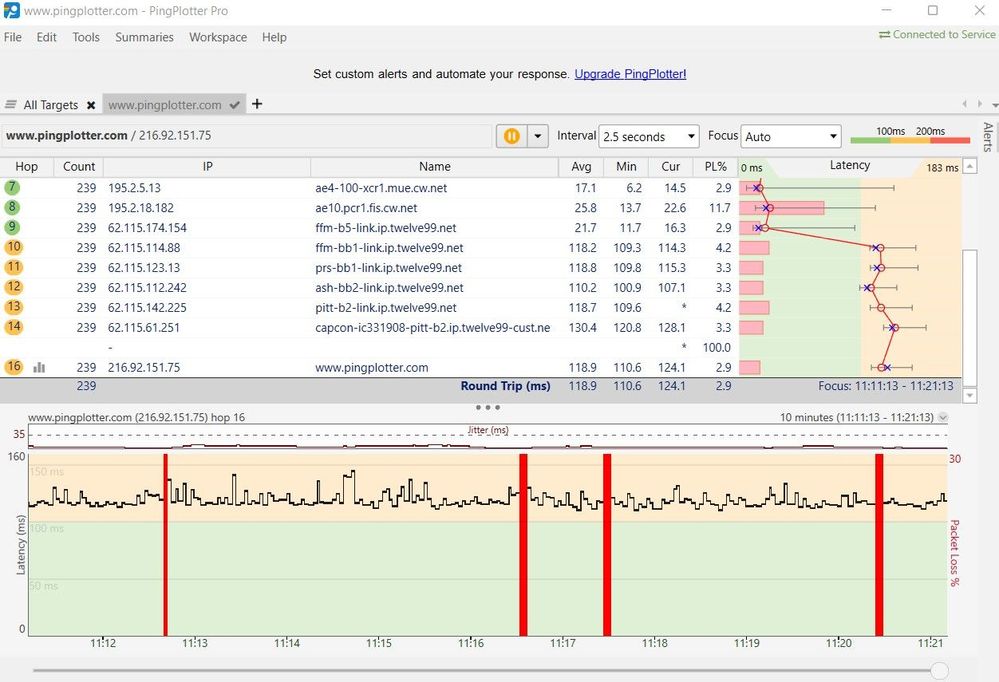999x682 pixels.
Task: Pause the trace with the orange button
Action: point(512,136)
